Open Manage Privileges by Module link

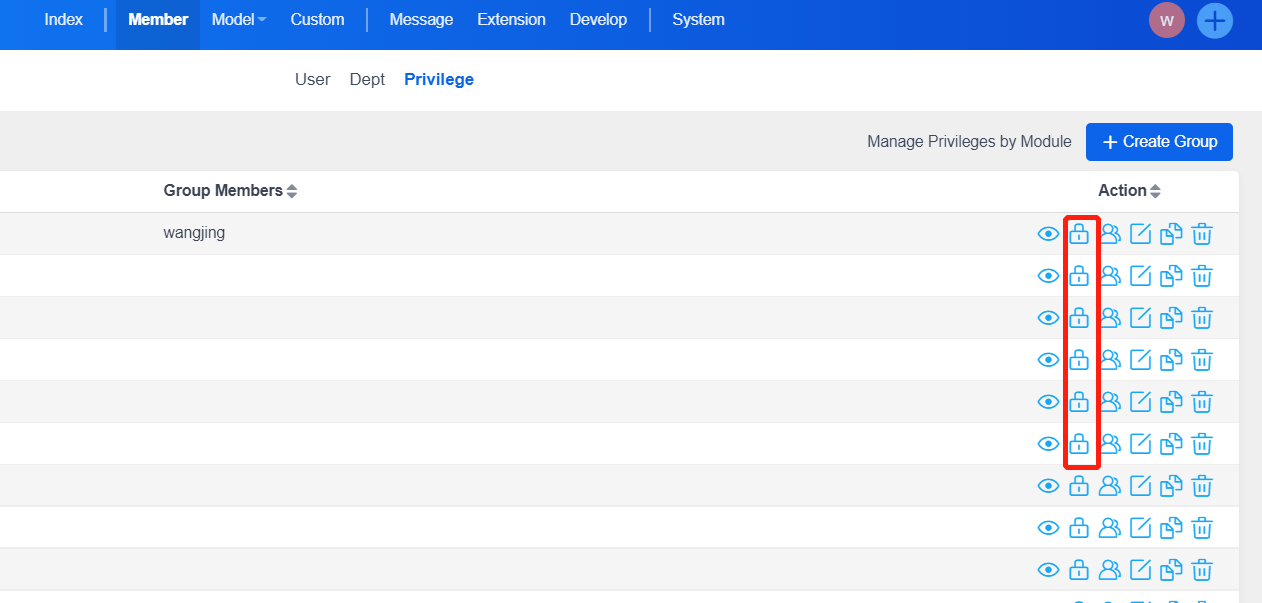(969, 142)
